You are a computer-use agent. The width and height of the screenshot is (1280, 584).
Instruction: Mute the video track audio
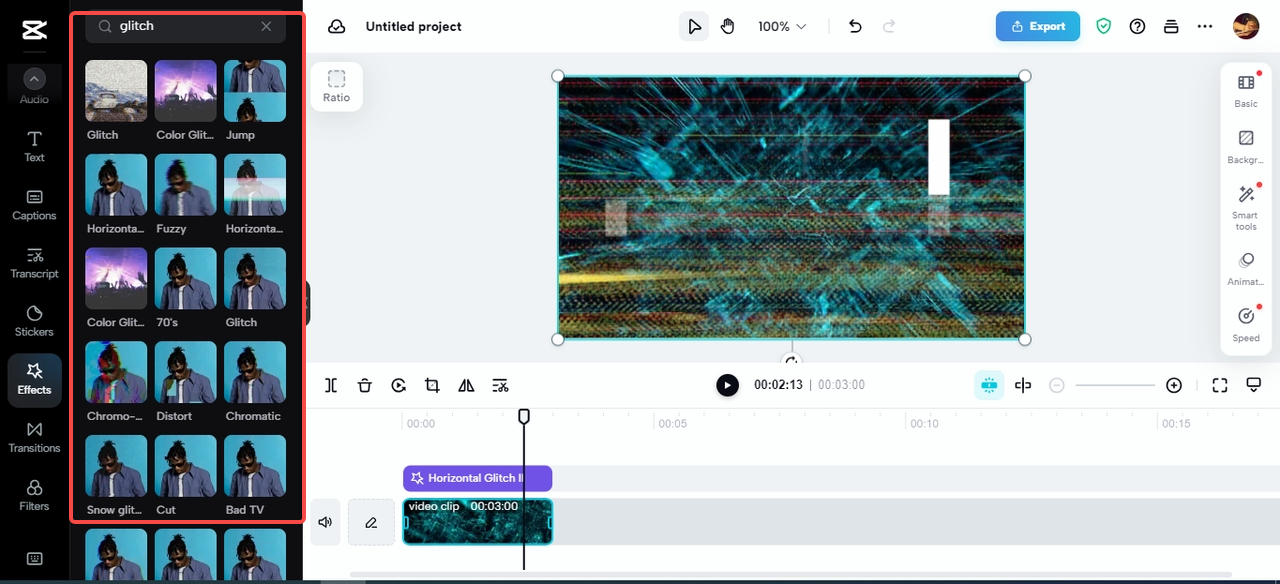pos(325,521)
